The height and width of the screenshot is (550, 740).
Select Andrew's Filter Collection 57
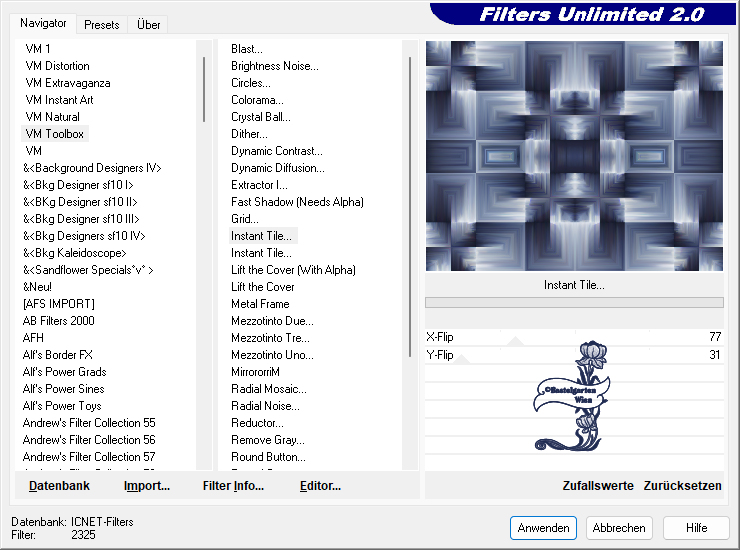89,457
